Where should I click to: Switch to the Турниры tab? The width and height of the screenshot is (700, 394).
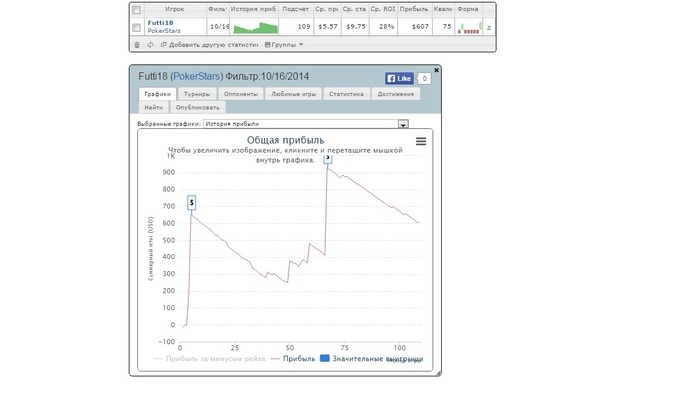(x=197, y=94)
